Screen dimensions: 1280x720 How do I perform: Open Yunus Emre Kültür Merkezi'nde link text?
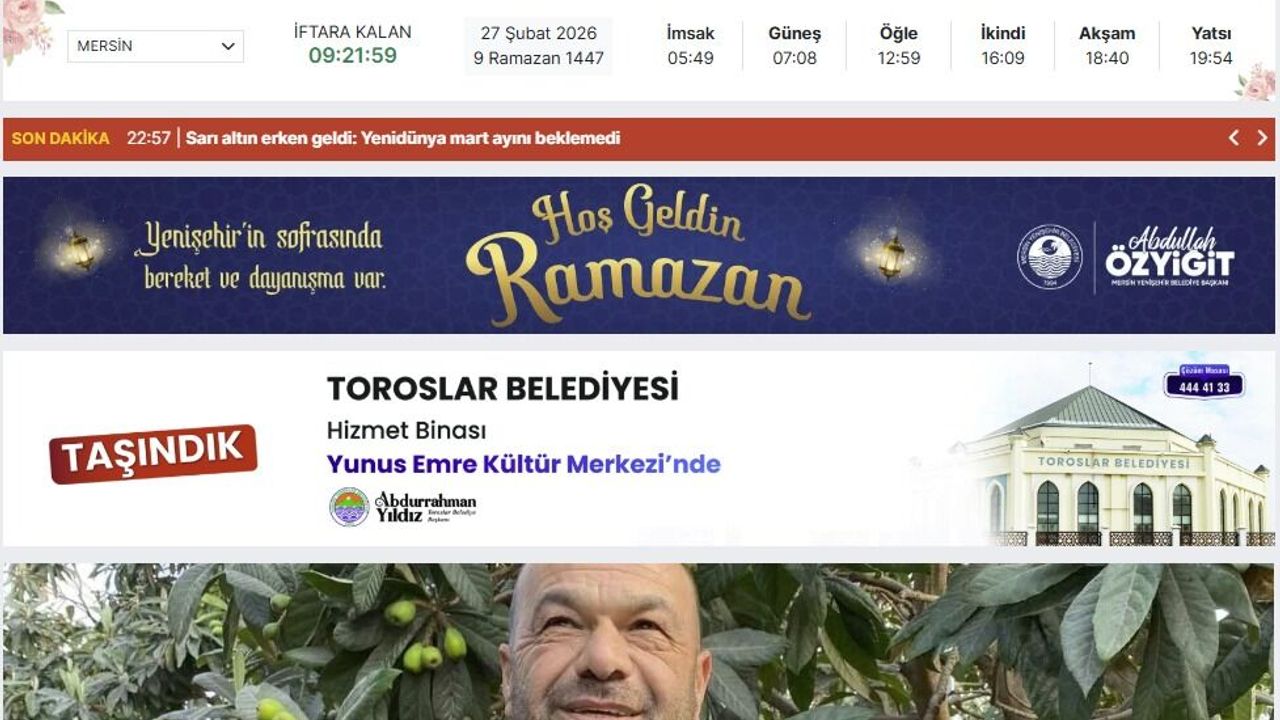[523, 464]
